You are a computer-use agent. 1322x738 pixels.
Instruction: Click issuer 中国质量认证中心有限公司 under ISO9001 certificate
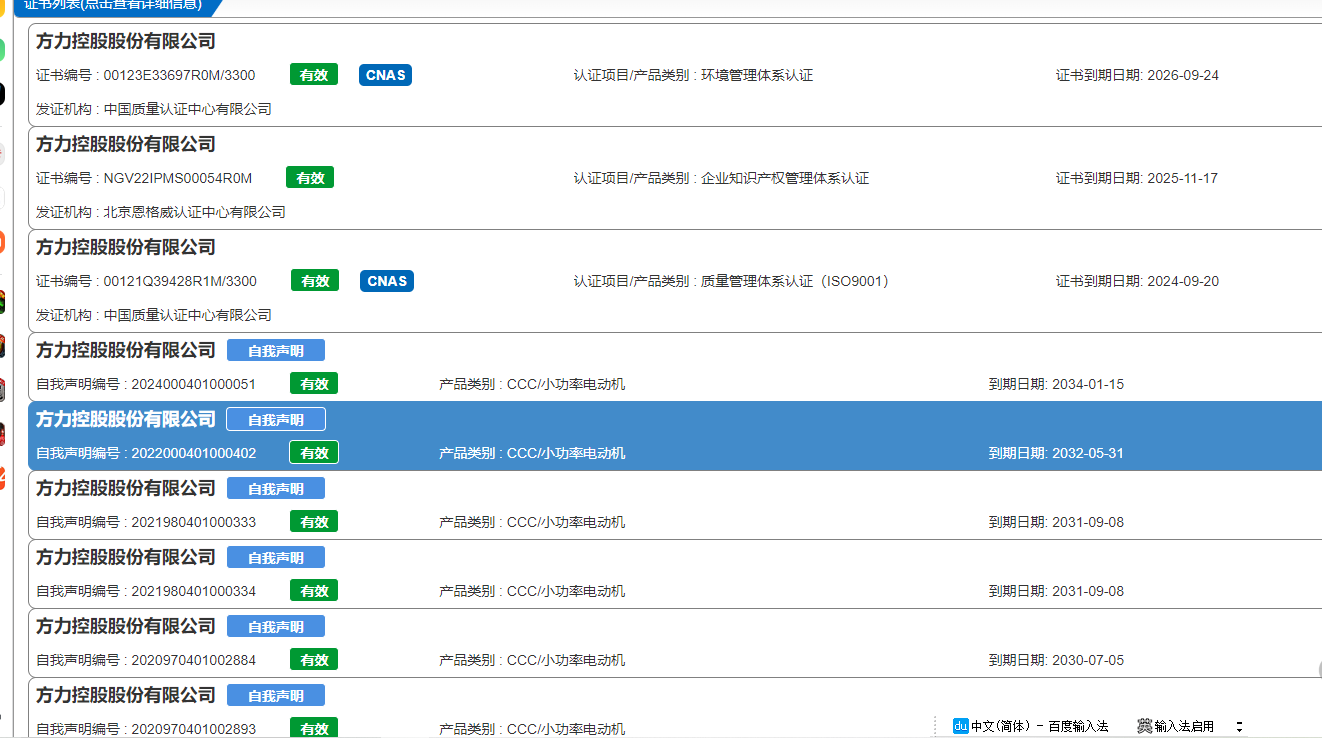click(188, 315)
